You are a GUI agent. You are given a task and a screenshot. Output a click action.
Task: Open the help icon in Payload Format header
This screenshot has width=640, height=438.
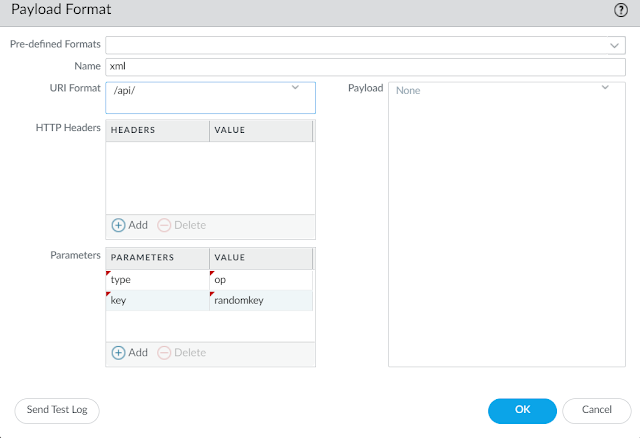coord(621,10)
